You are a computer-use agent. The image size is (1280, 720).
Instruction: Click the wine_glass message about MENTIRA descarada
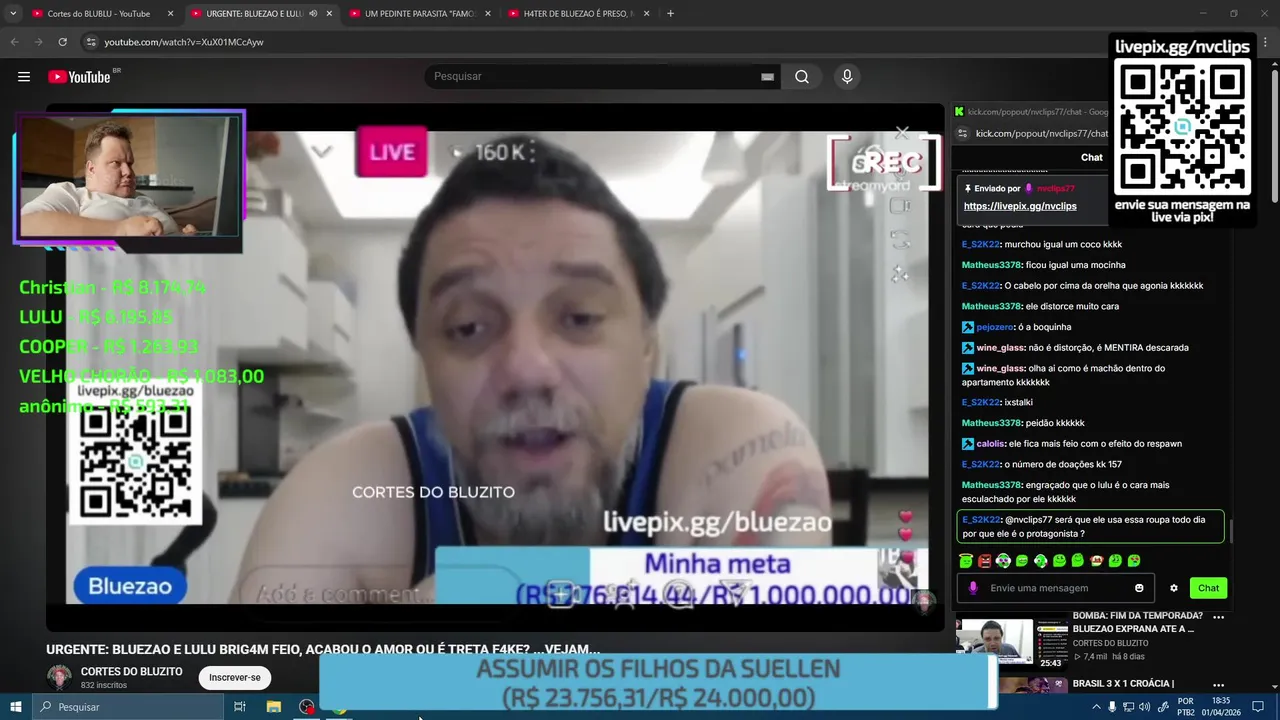[x=1075, y=348]
